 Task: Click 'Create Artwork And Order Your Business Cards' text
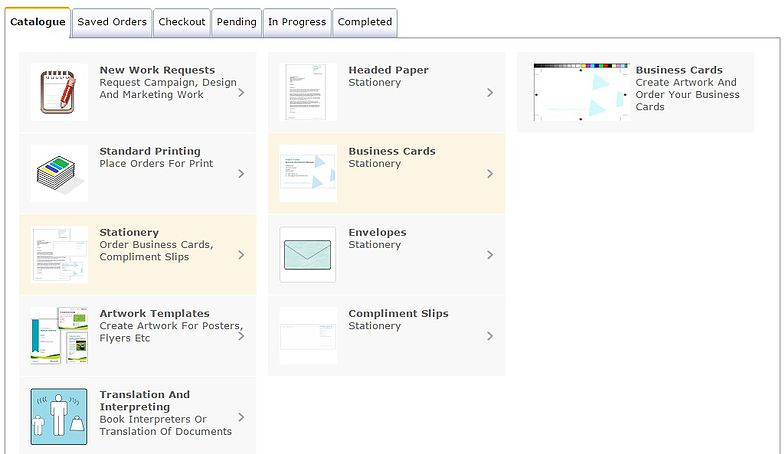[688, 94]
